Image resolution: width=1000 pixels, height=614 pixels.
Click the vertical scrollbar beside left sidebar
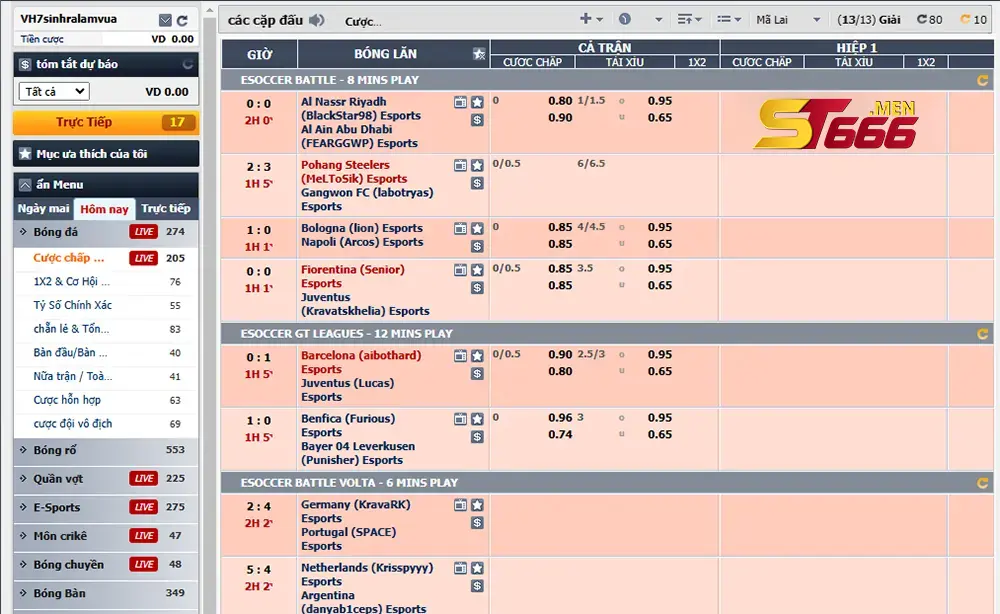[x=209, y=306]
